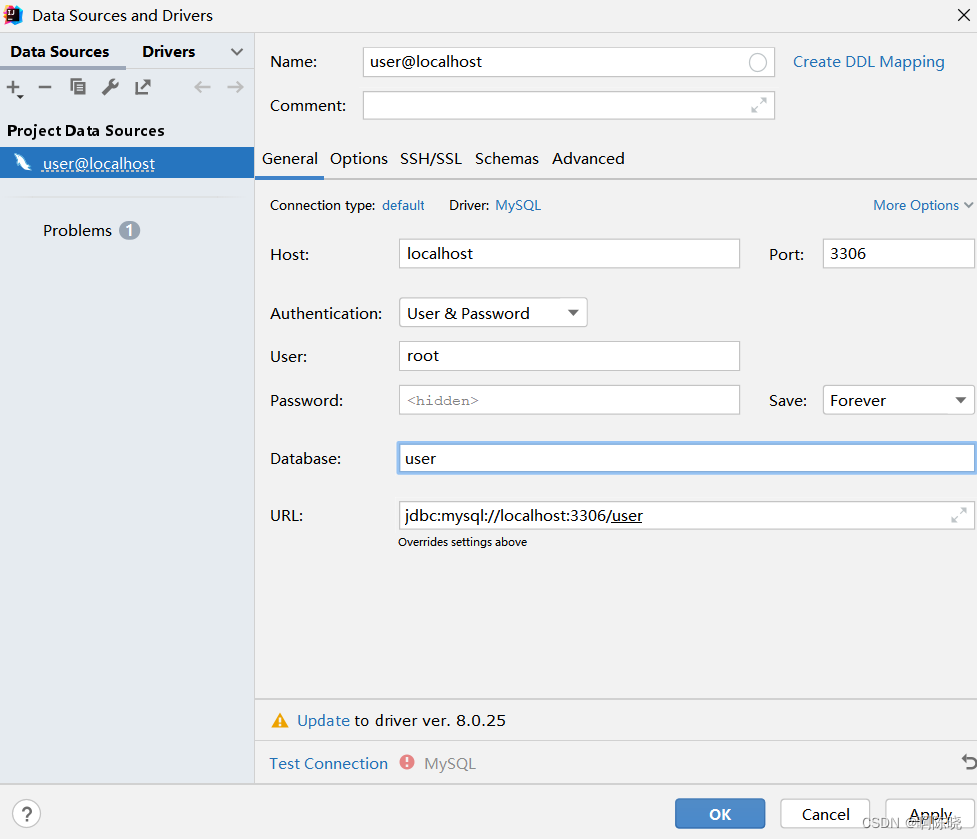Open help with question mark button

(26, 813)
